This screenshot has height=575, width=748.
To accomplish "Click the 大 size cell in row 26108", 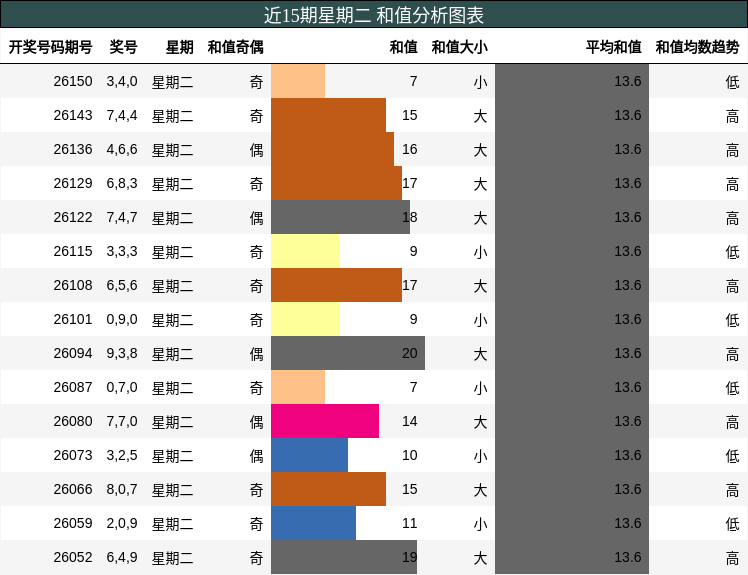I will click(480, 286).
